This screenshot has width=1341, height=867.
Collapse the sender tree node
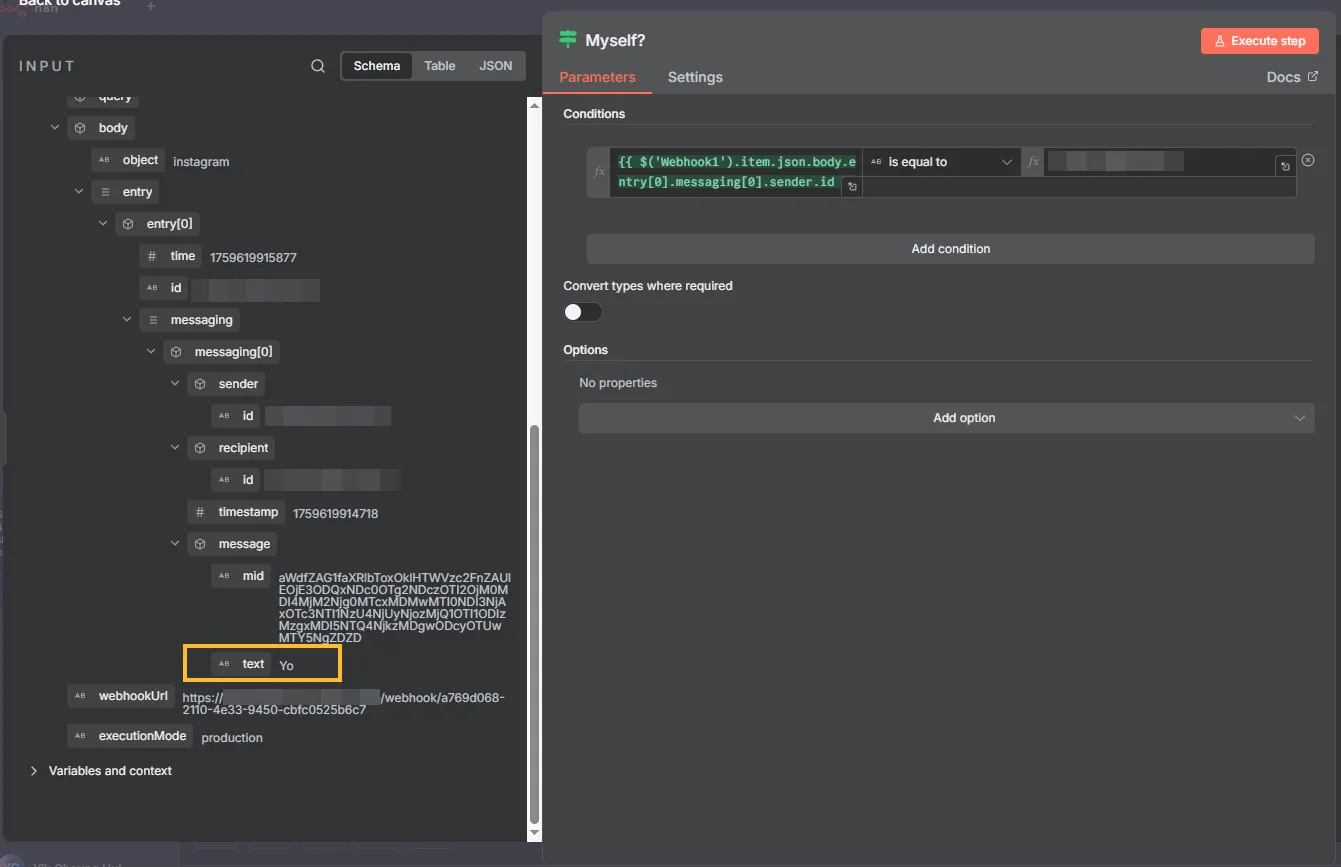pos(176,384)
